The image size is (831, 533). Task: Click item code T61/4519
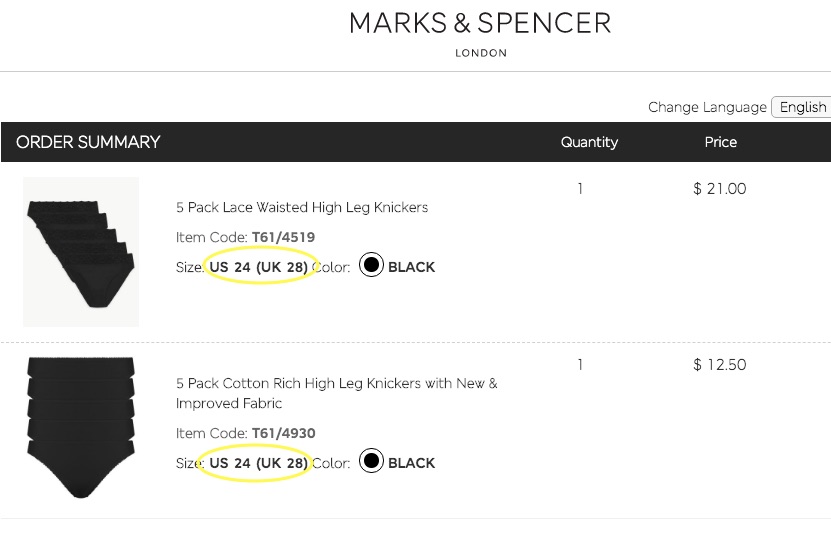click(x=283, y=237)
